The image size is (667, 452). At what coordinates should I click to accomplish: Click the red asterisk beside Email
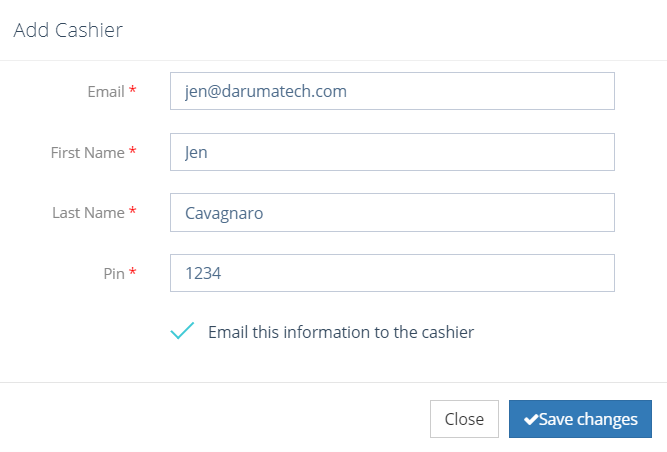pos(133,90)
